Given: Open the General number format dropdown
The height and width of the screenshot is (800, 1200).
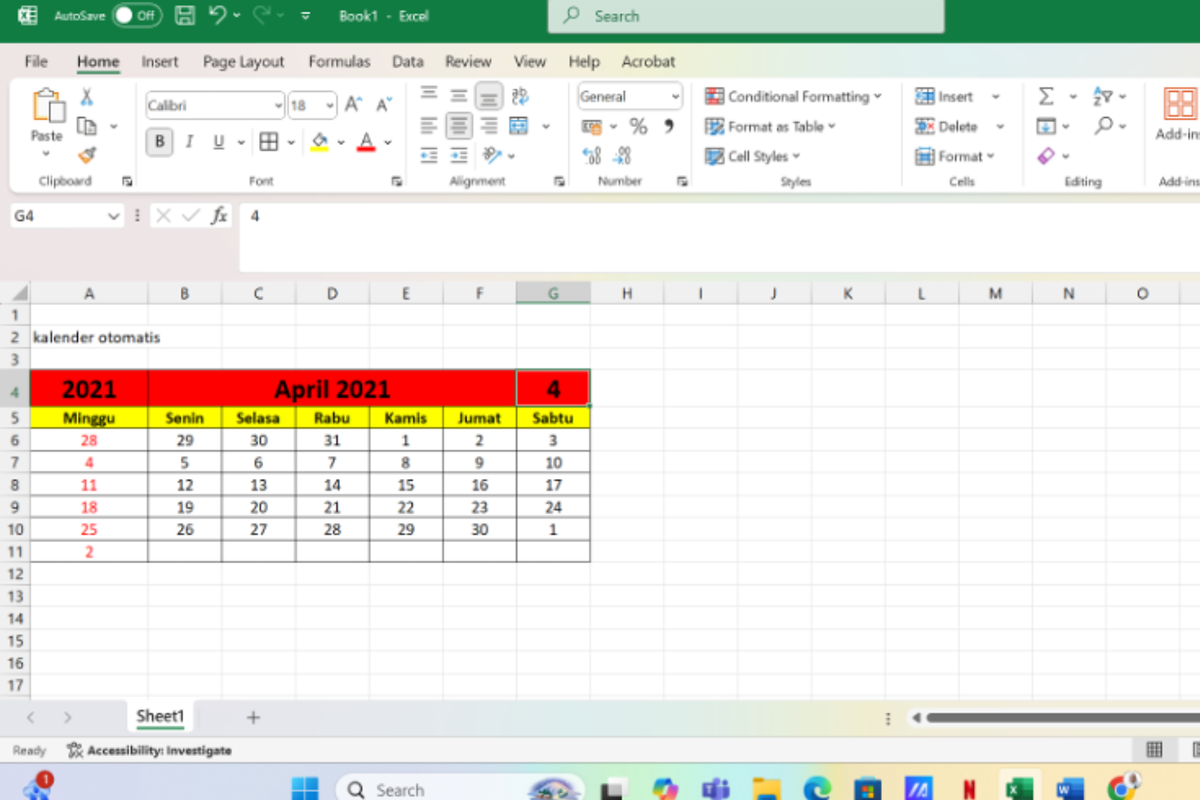Looking at the screenshot, I should 675,97.
